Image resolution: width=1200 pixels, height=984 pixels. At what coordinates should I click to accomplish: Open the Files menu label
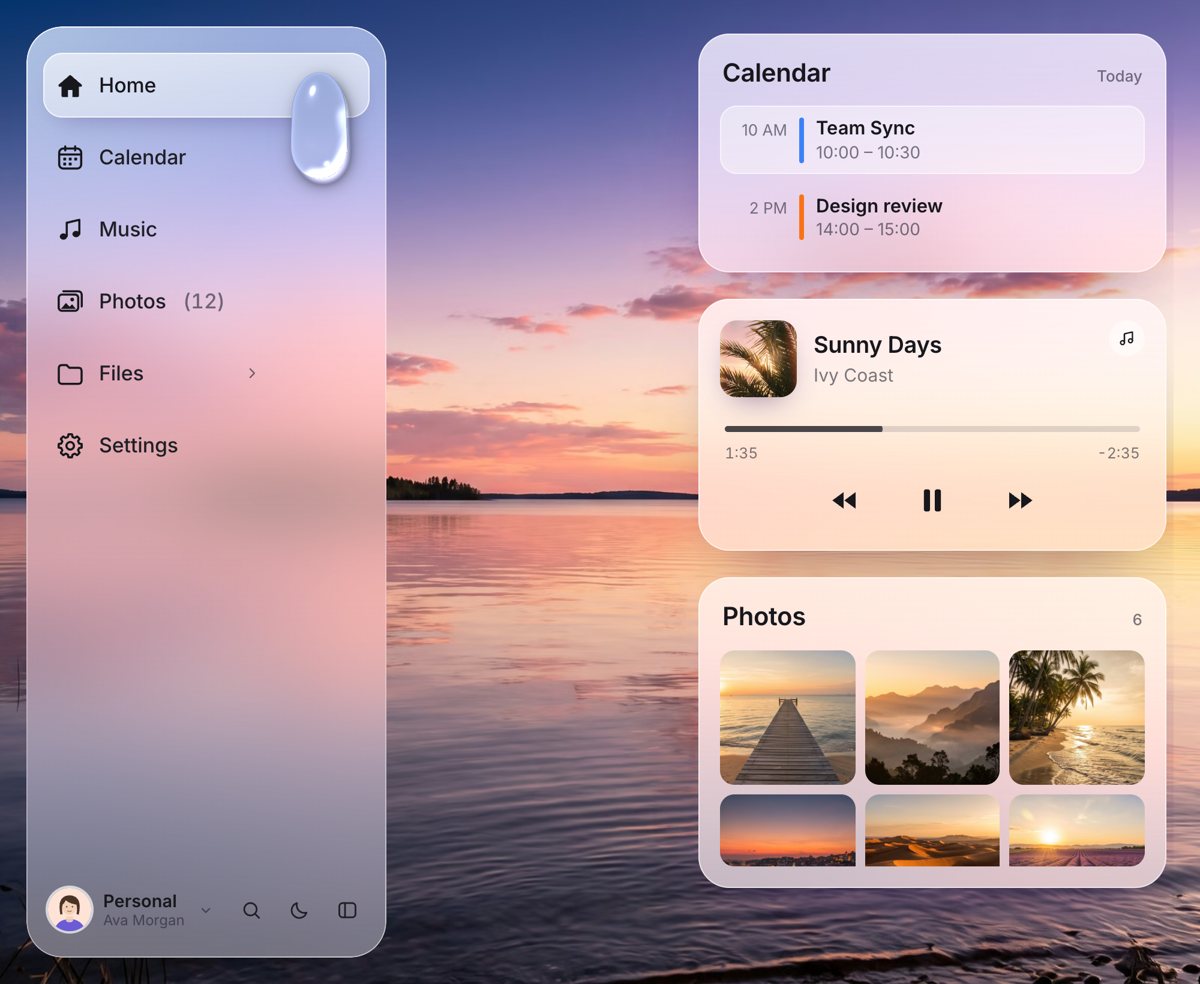click(x=121, y=374)
